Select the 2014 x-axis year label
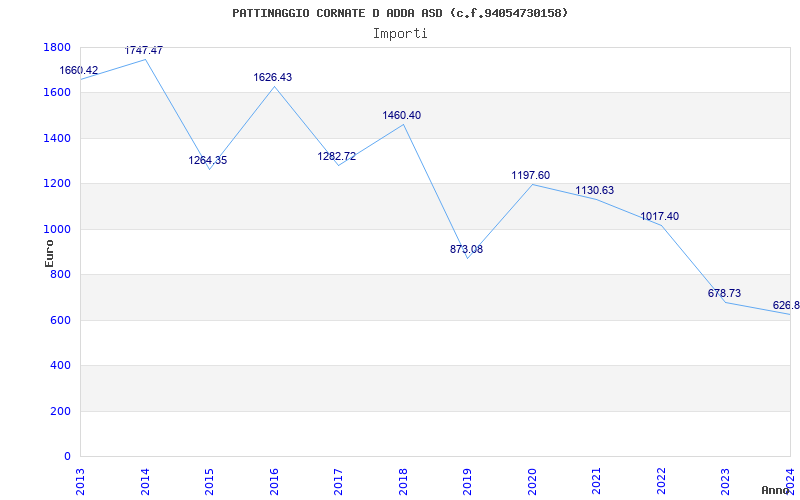 coord(145,479)
